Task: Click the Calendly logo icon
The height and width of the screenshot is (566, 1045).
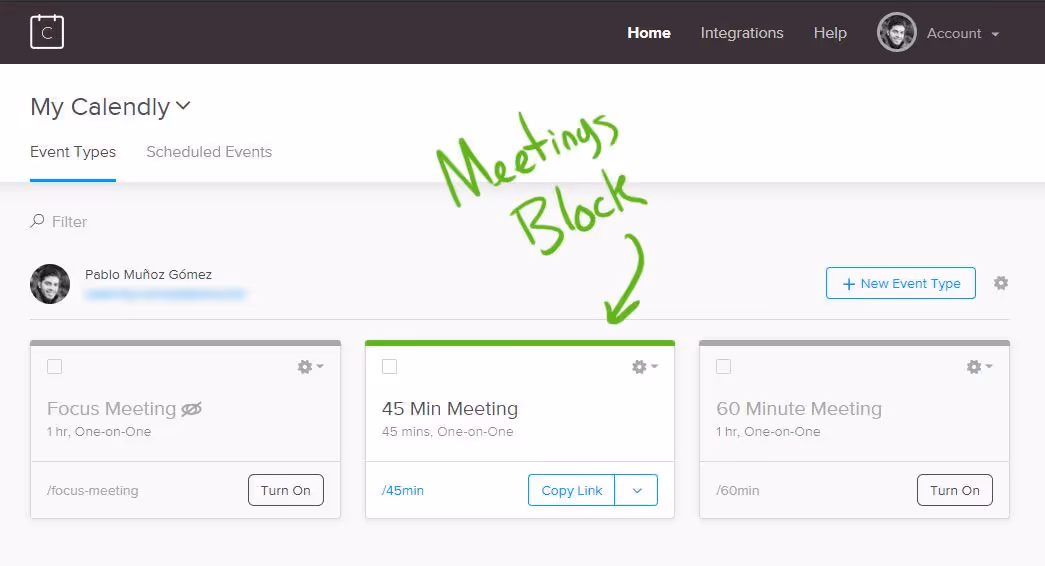Action: (x=47, y=31)
